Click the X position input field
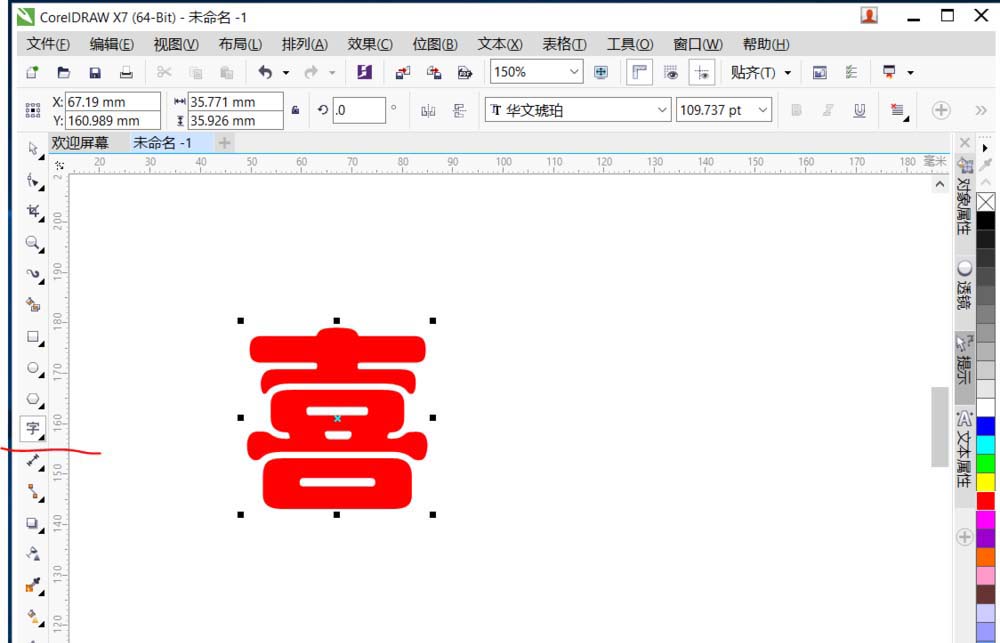The height and width of the screenshot is (643, 1000). click(113, 101)
